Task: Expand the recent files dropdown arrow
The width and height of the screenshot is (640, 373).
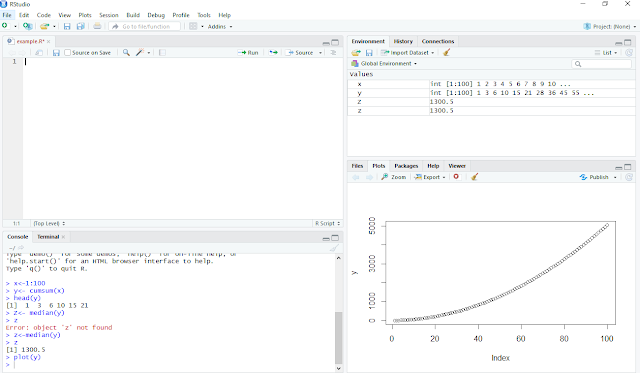Action: (54, 27)
